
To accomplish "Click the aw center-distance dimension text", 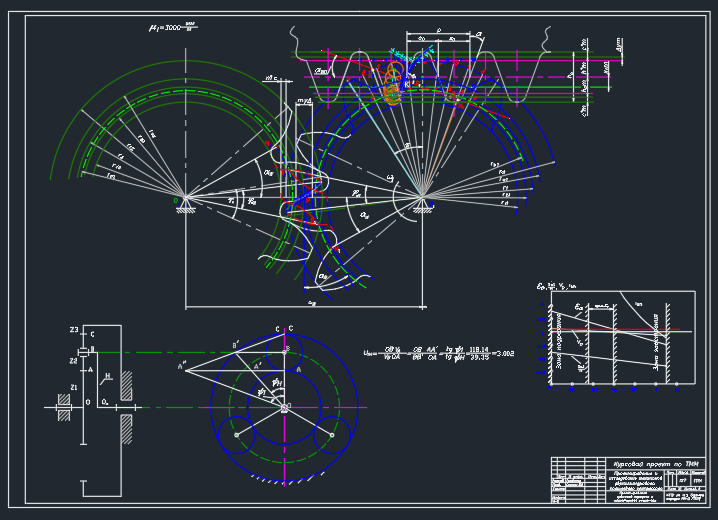I will point(312,303).
